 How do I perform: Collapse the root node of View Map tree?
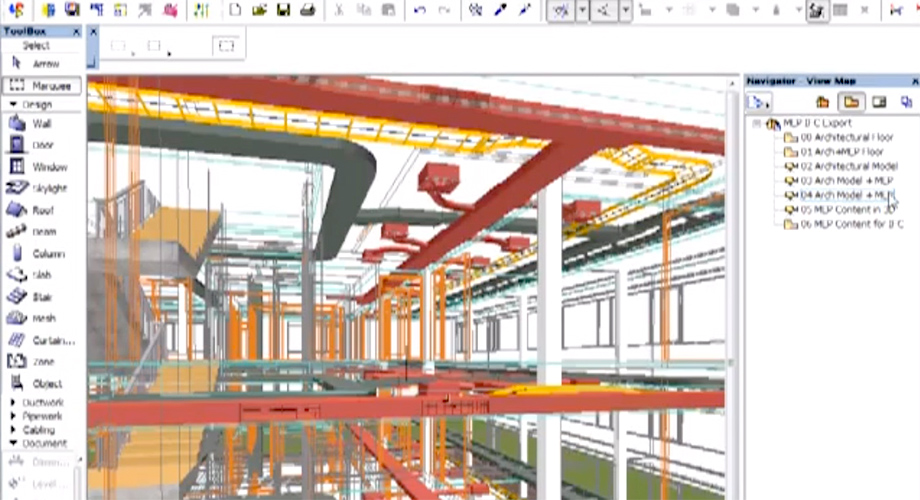point(757,123)
